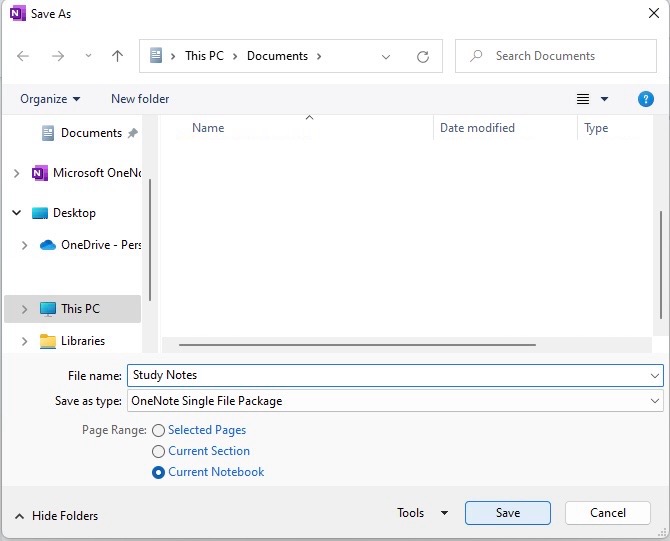Screen dimensions: 670x541
Task: Select the Selected Pages radio button
Action: pyautogui.click(x=159, y=430)
